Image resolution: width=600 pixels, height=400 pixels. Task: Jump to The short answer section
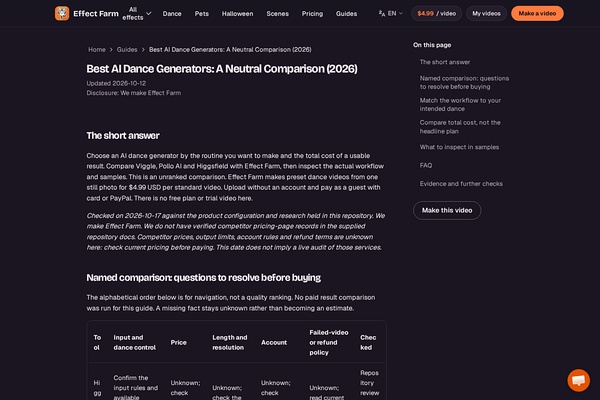click(x=445, y=62)
